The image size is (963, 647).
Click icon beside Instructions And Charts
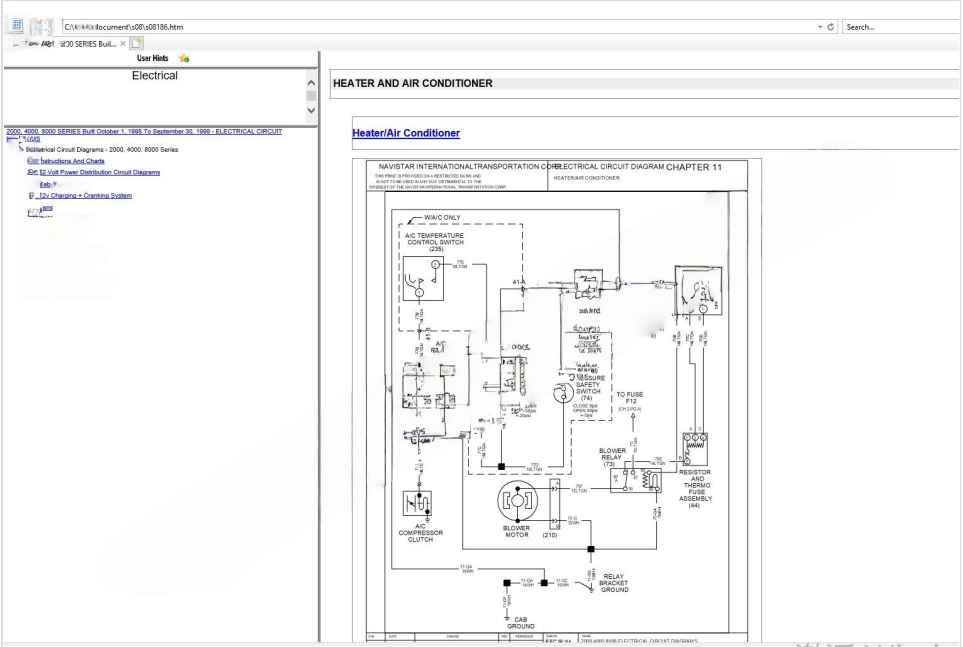coord(32,160)
